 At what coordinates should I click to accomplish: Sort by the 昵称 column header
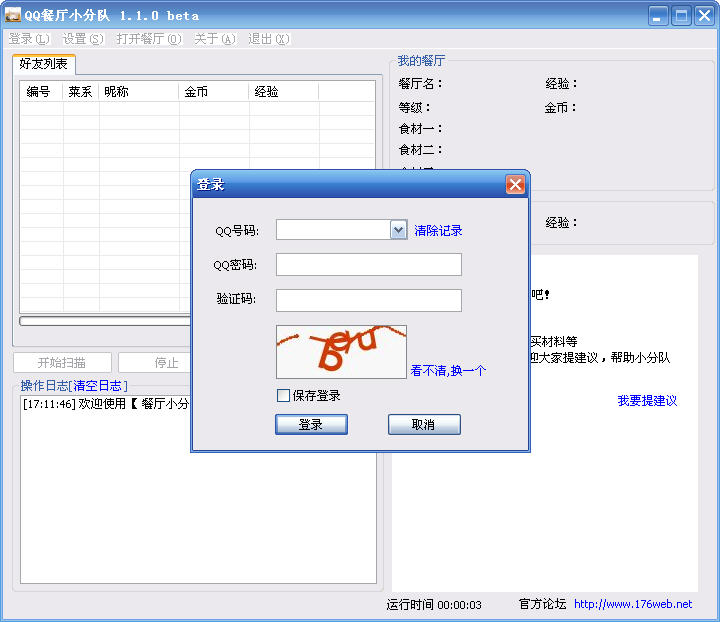click(x=139, y=91)
